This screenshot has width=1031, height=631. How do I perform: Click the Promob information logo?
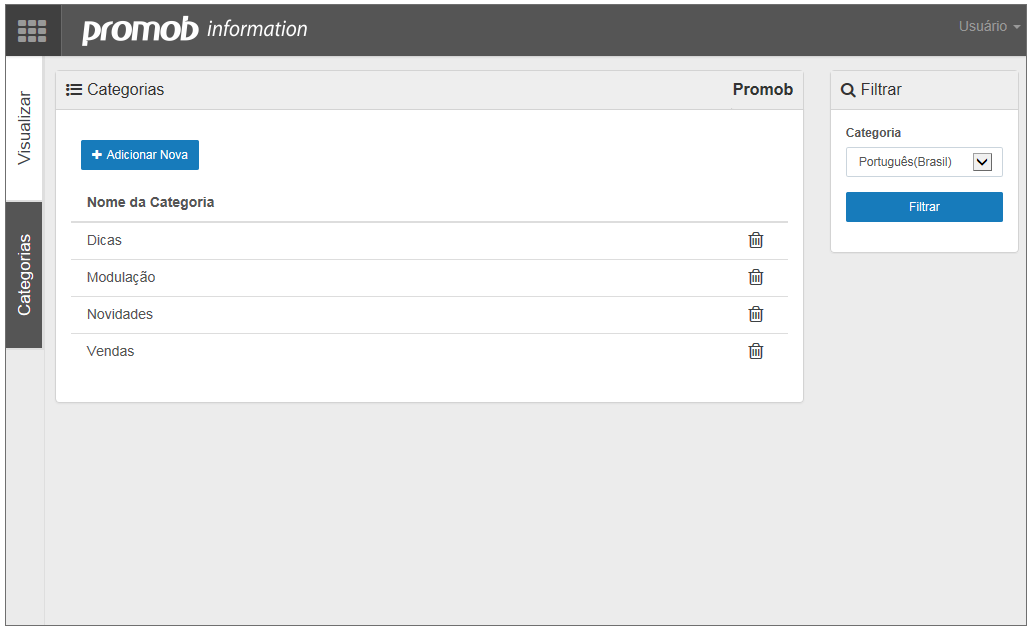(x=195, y=30)
